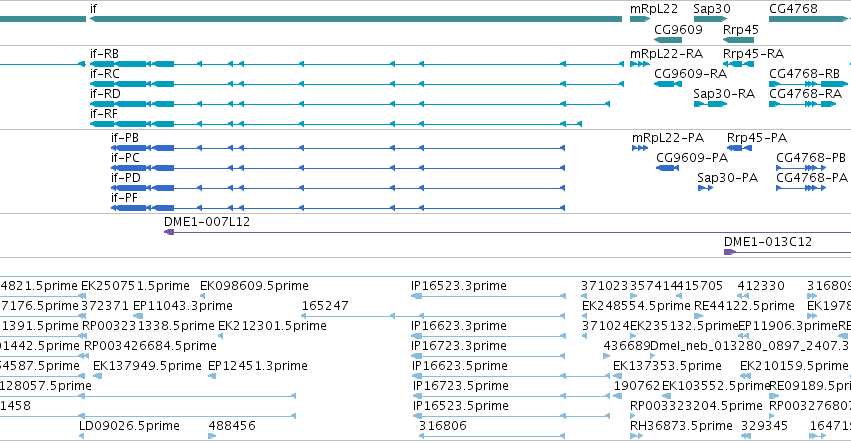Click the if-PB protein label
This screenshot has width=851, height=441.
tap(125, 138)
